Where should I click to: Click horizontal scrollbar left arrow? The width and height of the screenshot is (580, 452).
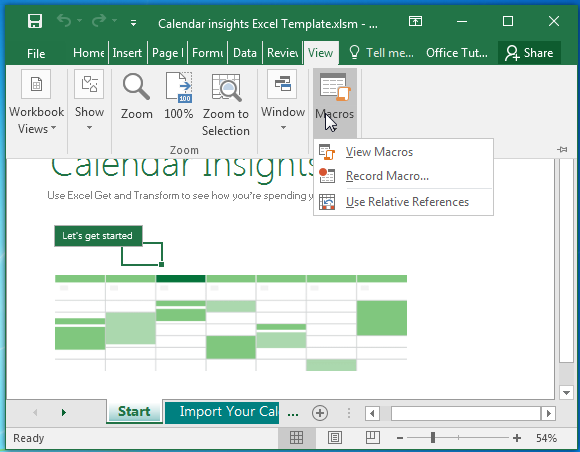click(x=372, y=413)
